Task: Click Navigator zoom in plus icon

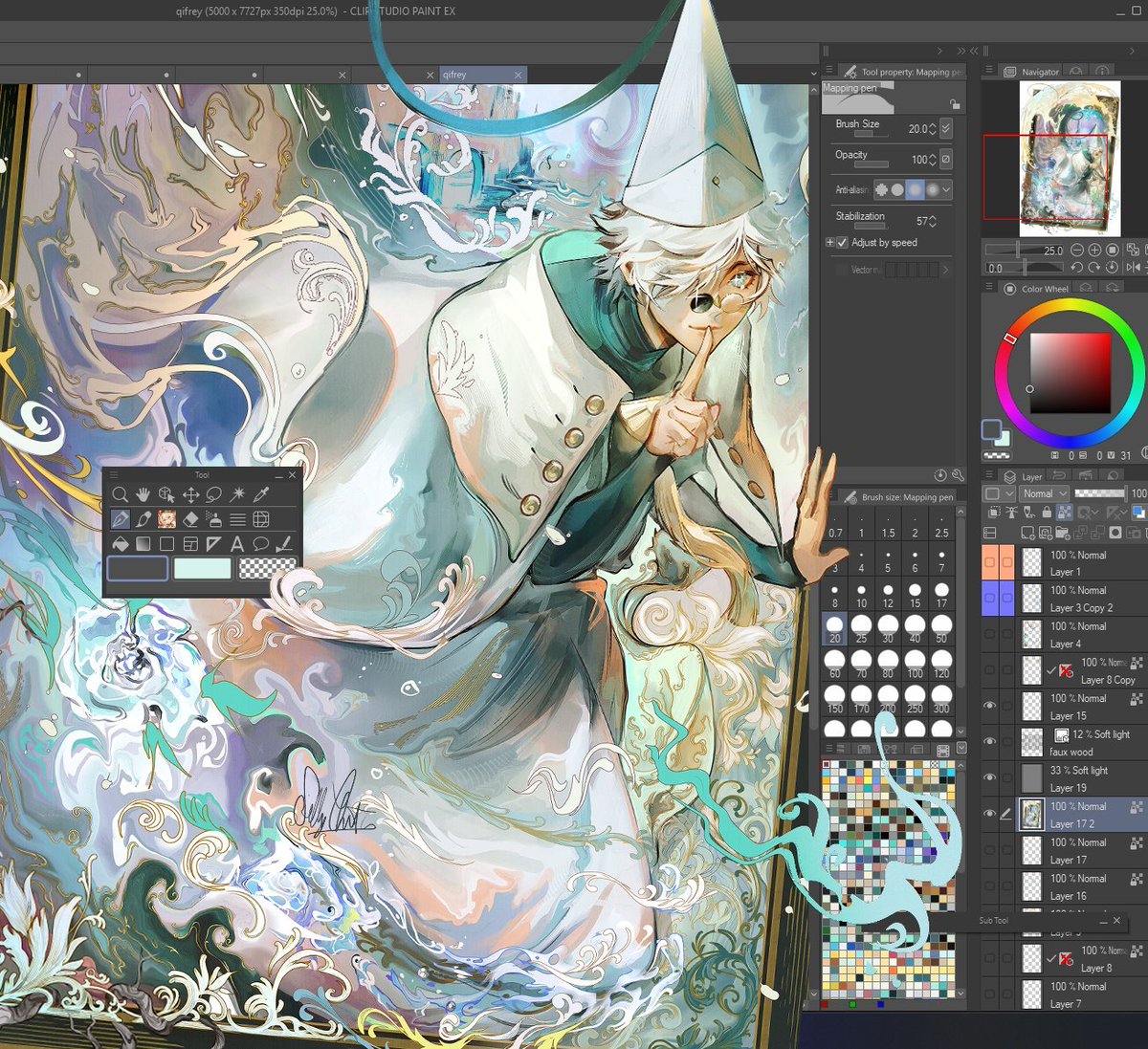Action: [1094, 250]
